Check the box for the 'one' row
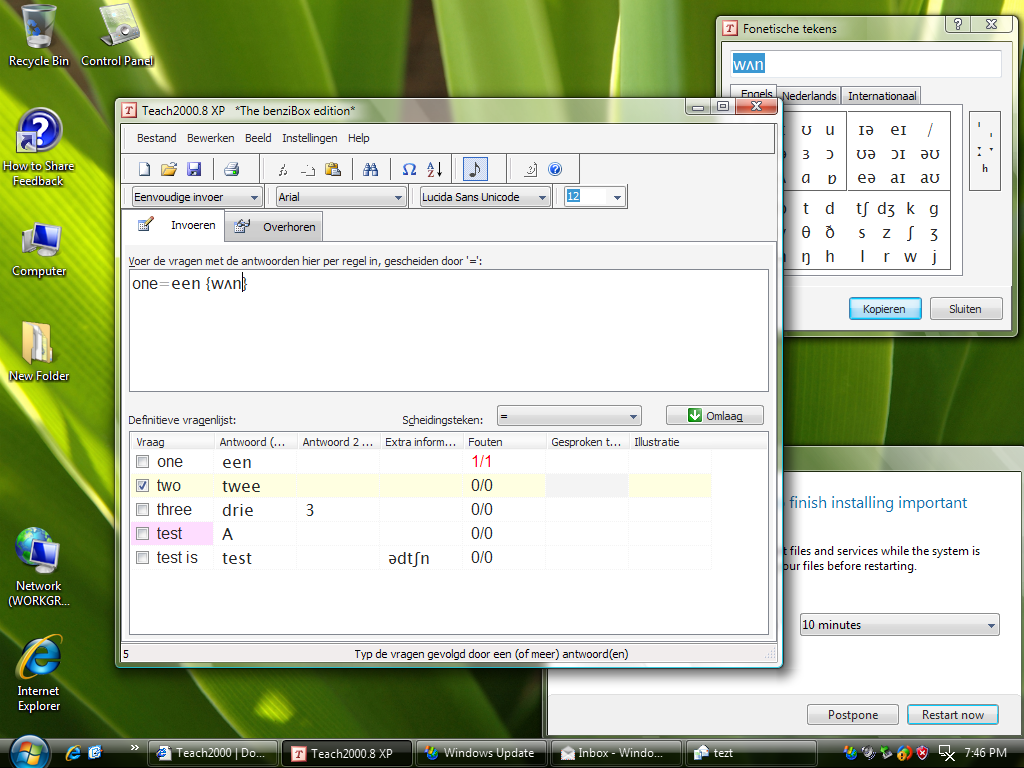Viewport: 1024px width, 768px height. click(142, 462)
